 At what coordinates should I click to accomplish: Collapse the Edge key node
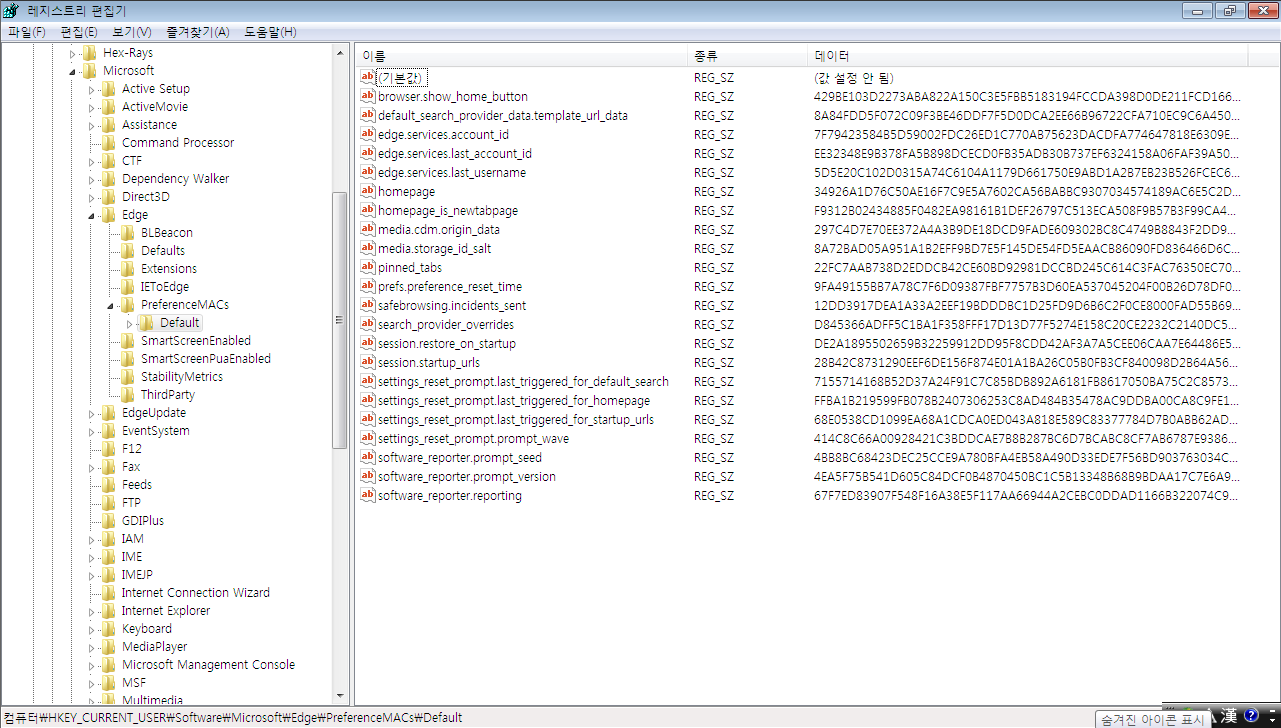pyautogui.click(x=92, y=216)
